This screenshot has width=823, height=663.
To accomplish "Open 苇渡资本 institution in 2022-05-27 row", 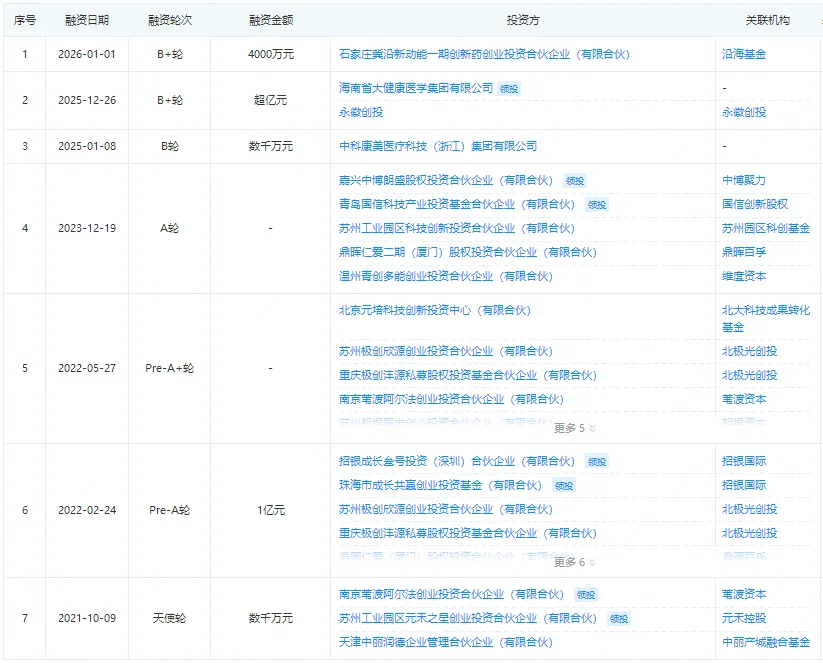I will point(744,399).
